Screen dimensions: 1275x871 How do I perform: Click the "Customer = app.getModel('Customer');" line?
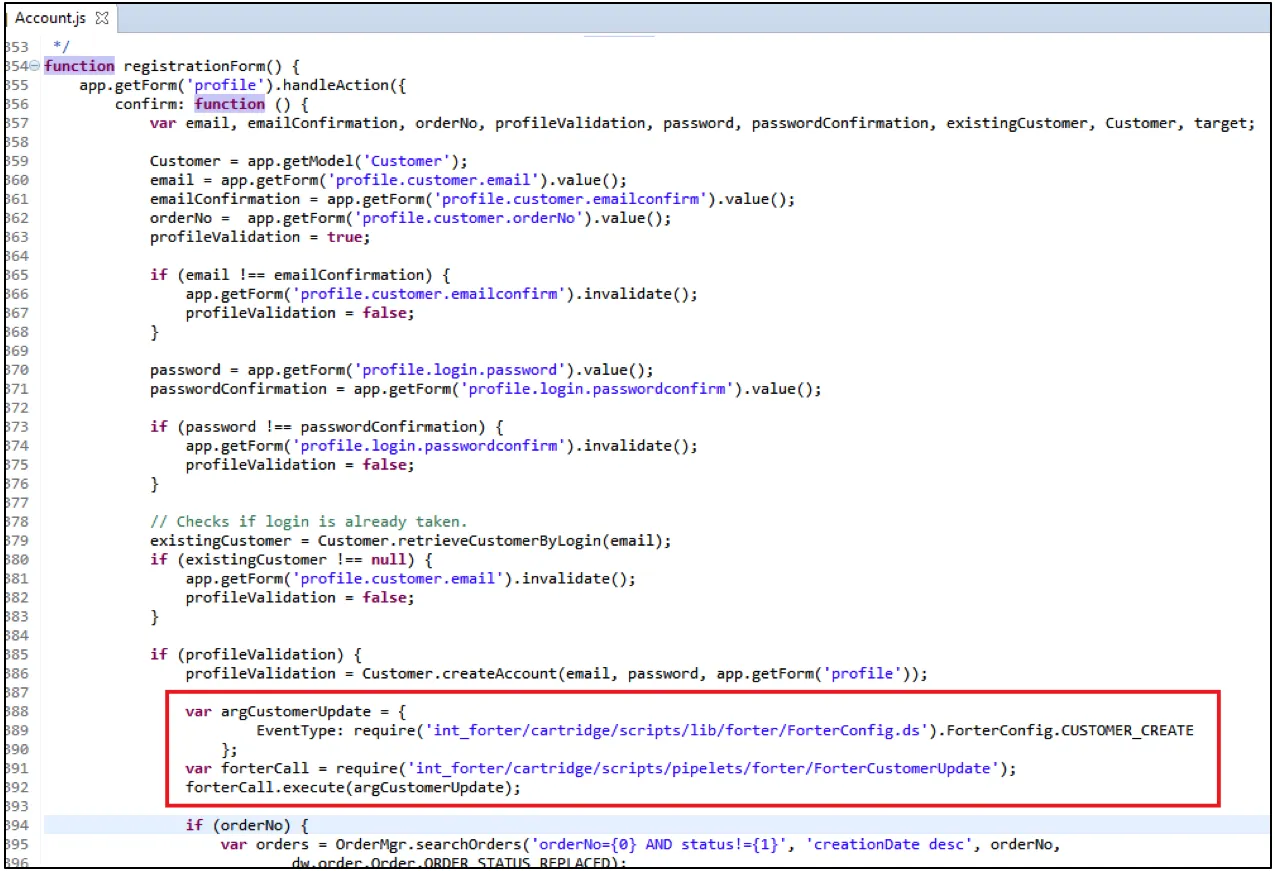(309, 161)
